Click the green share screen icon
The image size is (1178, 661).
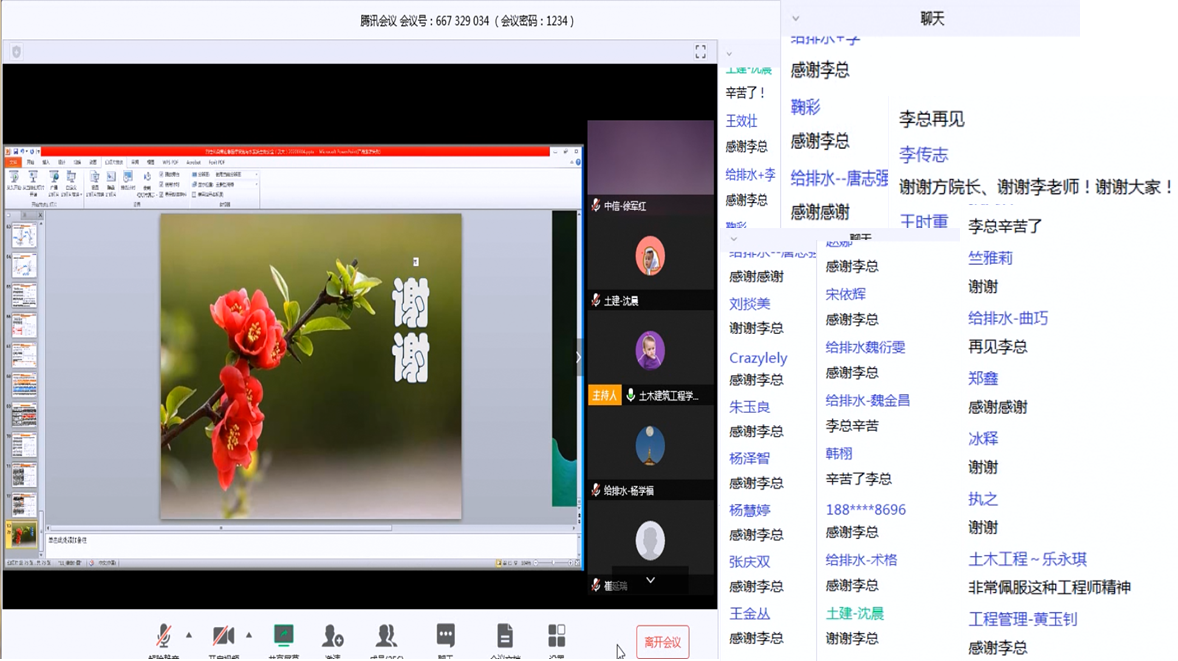[284, 636]
